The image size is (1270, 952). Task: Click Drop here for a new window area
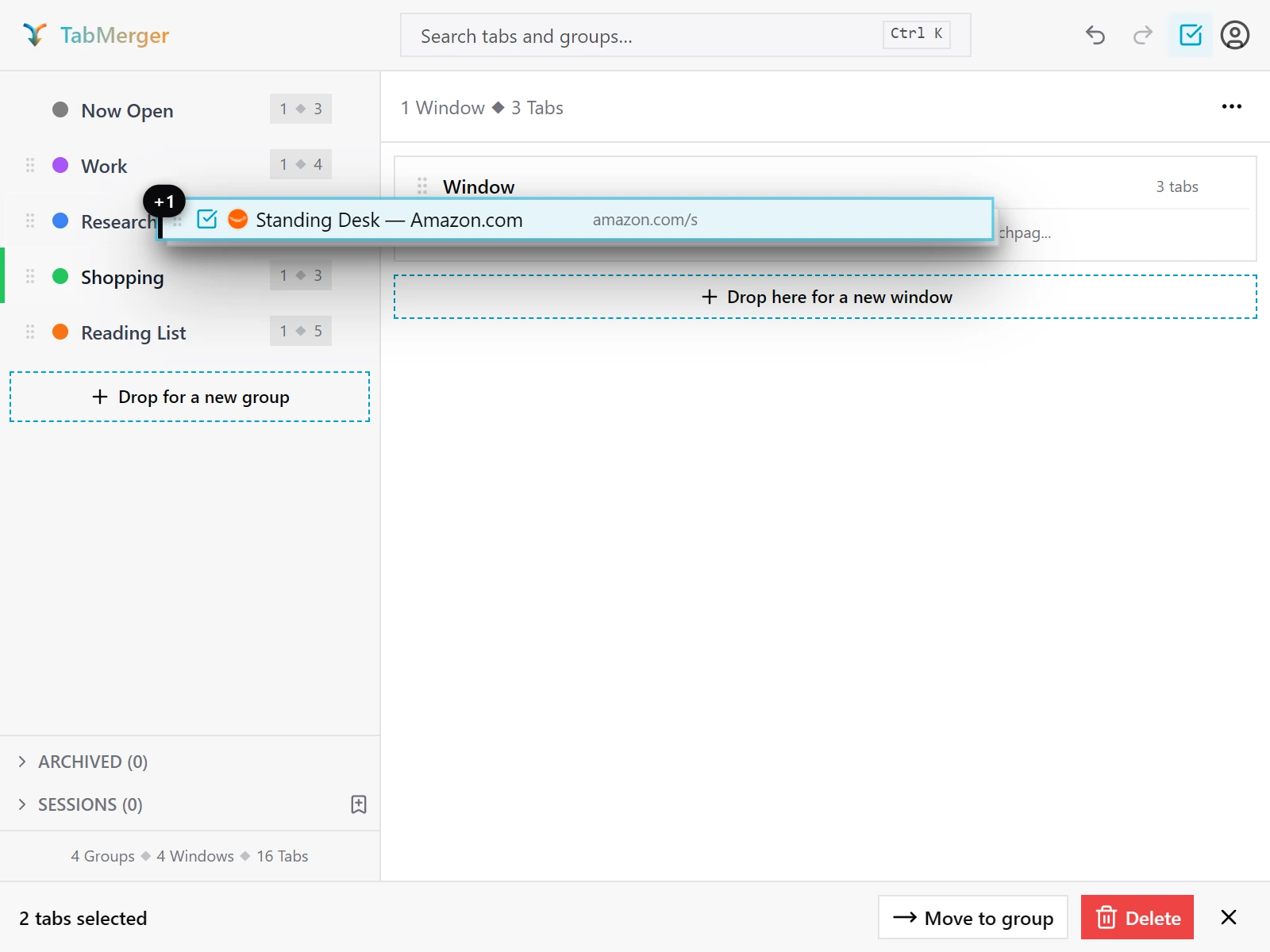(x=825, y=297)
